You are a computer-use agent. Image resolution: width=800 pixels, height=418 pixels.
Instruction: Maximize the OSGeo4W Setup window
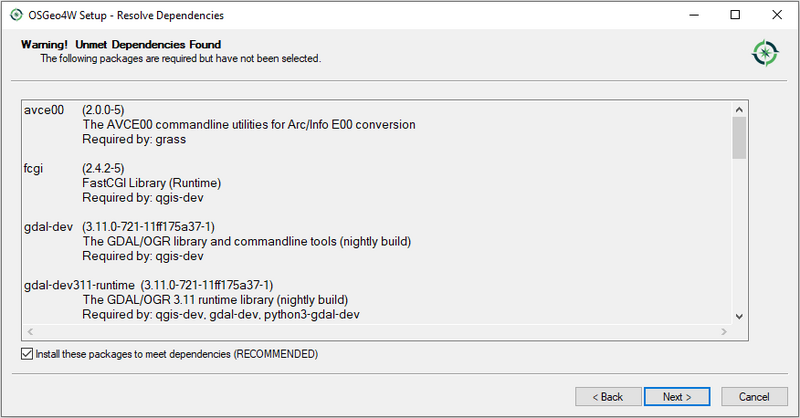[735, 15]
